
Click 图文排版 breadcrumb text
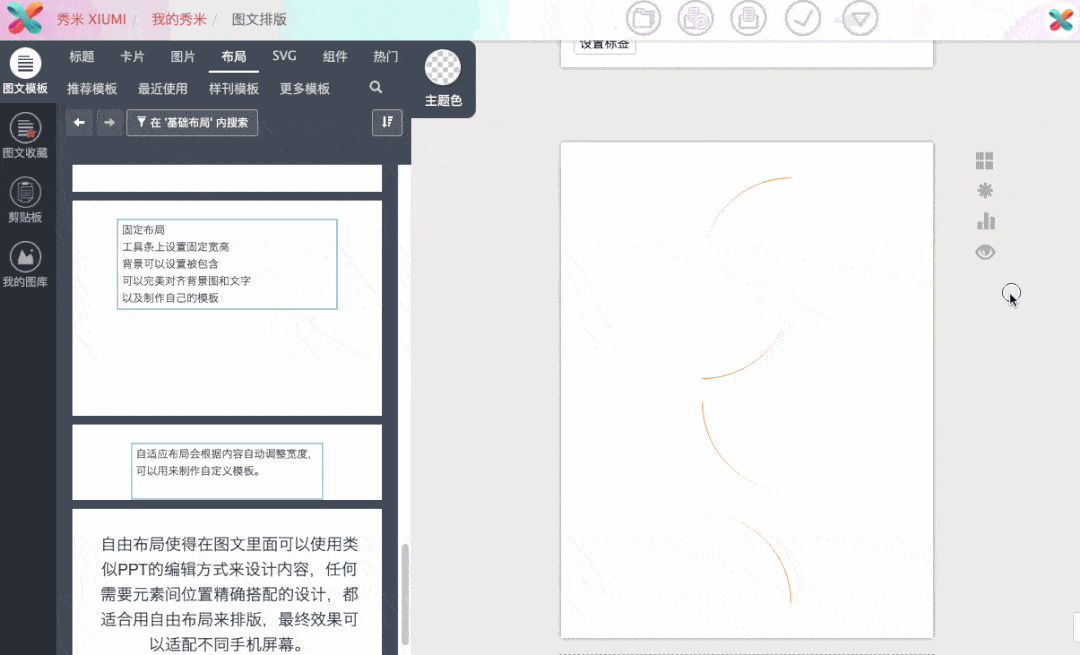pyautogui.click(x=259, y=19)
